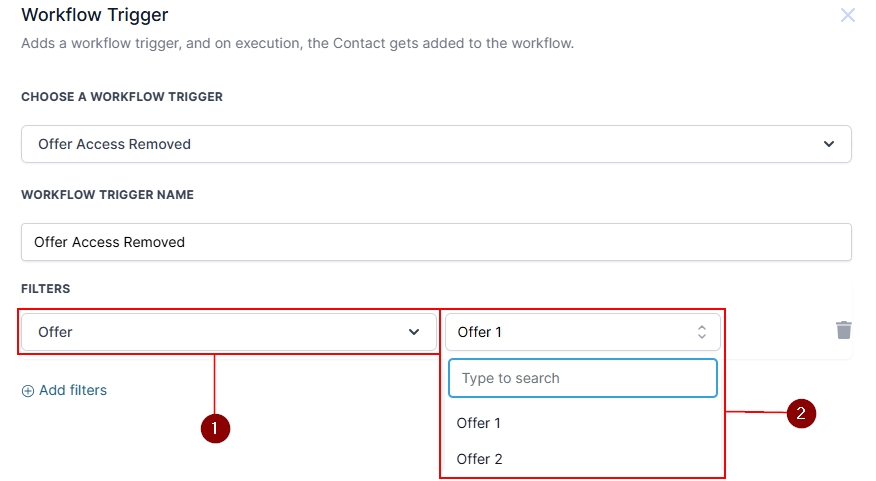Click the plus icon beside Add filters
876x481 pixels.
pyautogui.click(x=28, y=391)
